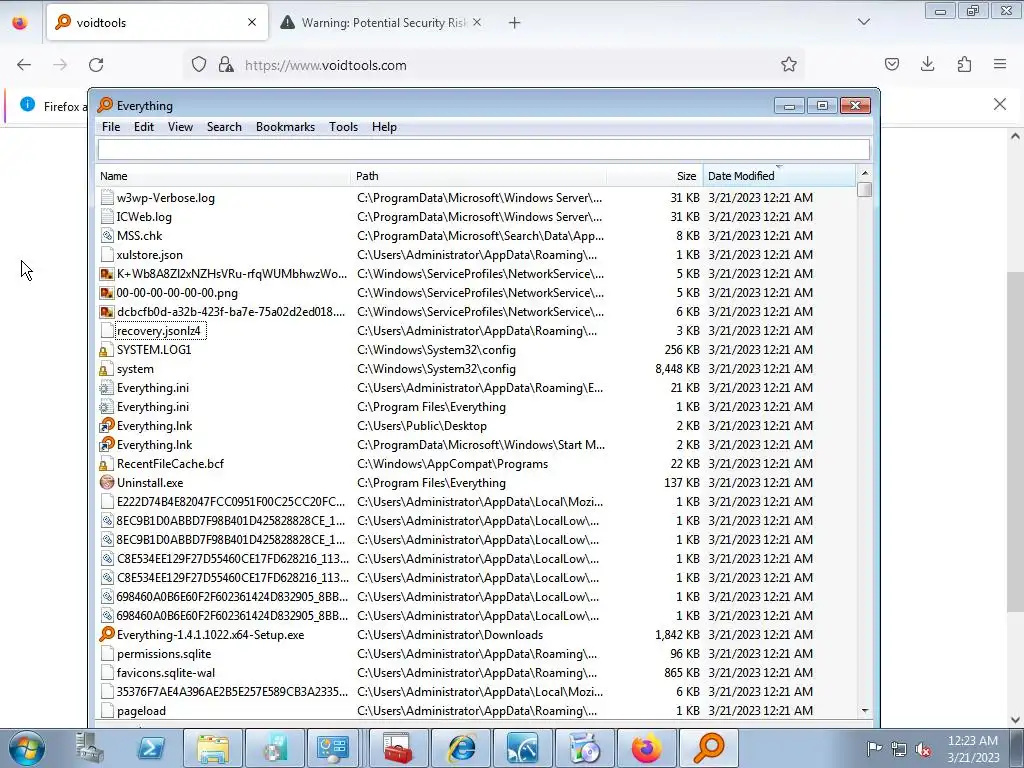Select the pageload file row
The height and width of the screenshot is (768, 1024).
[x=475, y=711]
